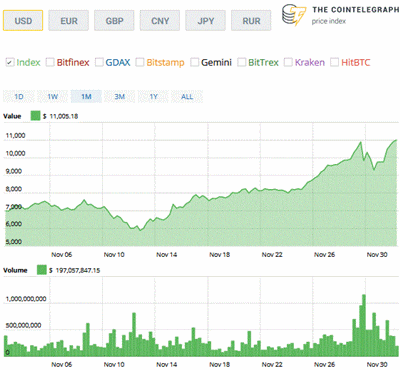Click the 5,000 price axis label
Screen dimensions: 400x370
pos(14,242)
